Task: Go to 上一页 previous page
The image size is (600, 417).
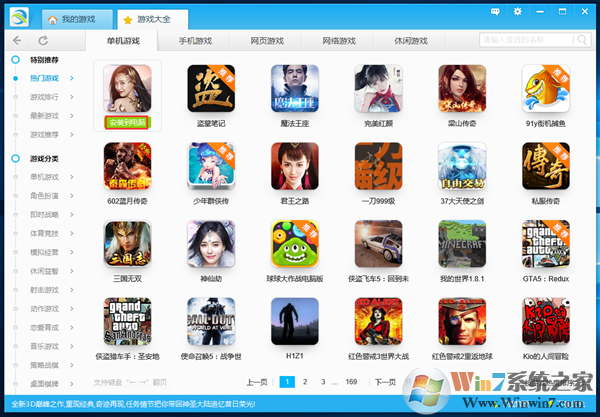Action: click(256, 382)
